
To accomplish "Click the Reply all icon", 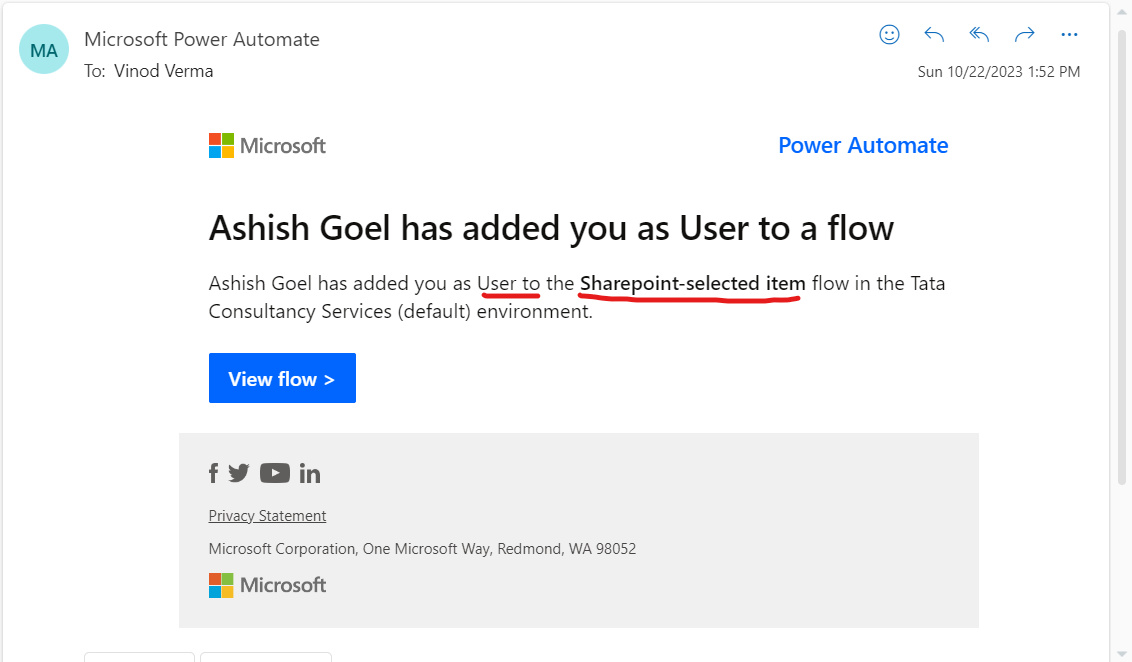I will [x=979, y=35].
